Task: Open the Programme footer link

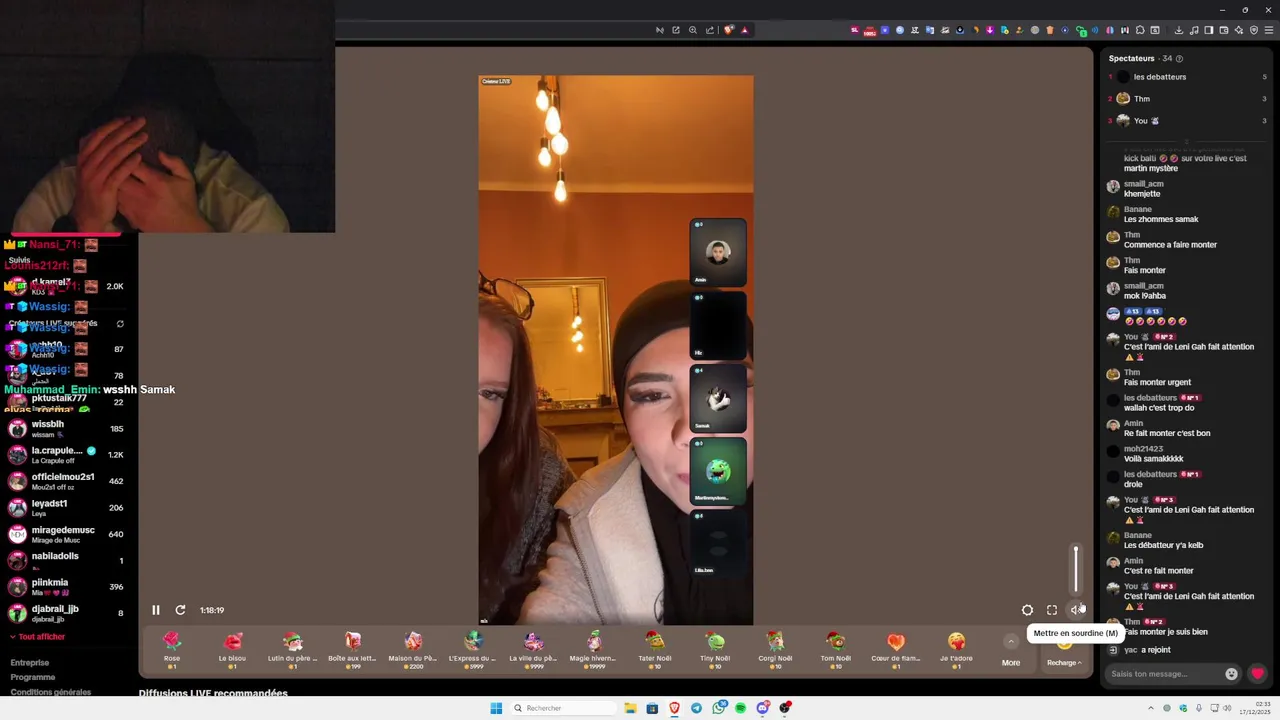Action: click(33, 677)
